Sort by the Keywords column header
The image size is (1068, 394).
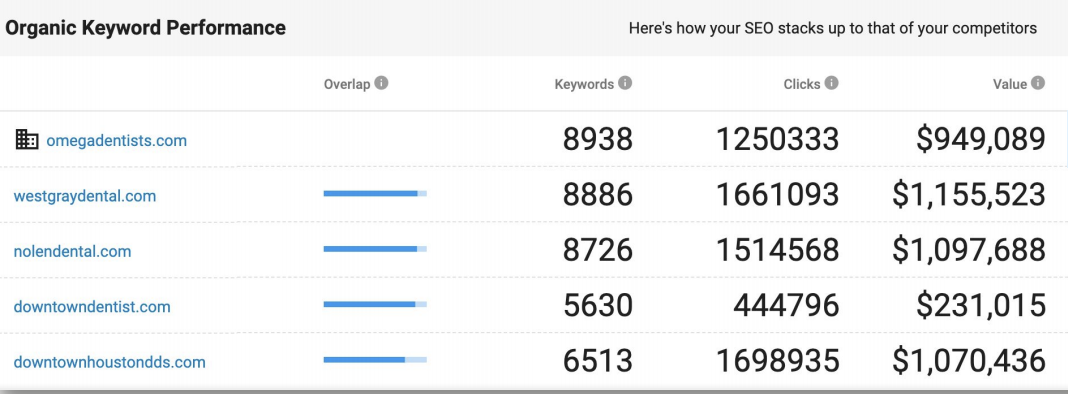(584, 85)
